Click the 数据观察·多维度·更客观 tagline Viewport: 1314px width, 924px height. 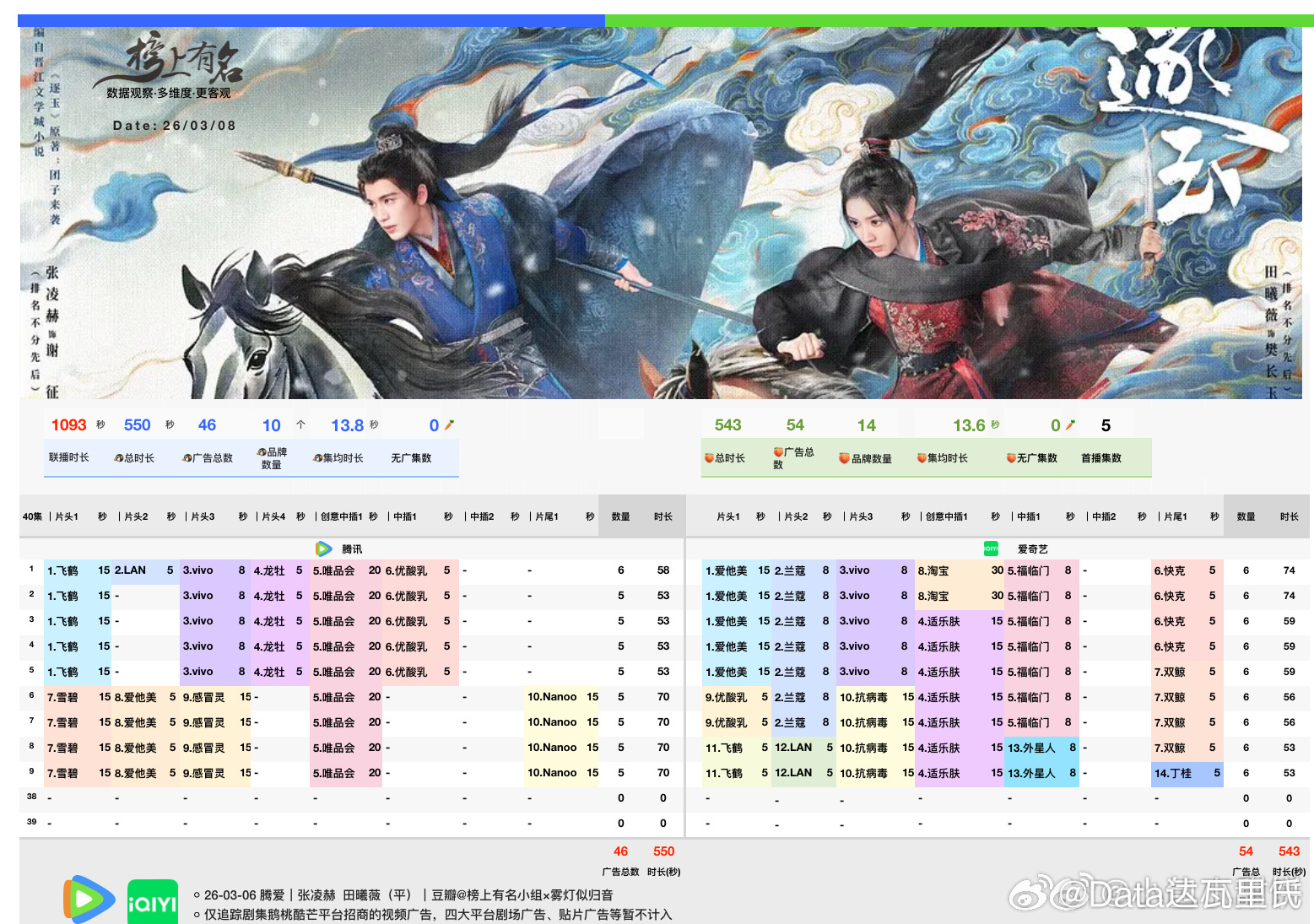click(x=169, y=93)
